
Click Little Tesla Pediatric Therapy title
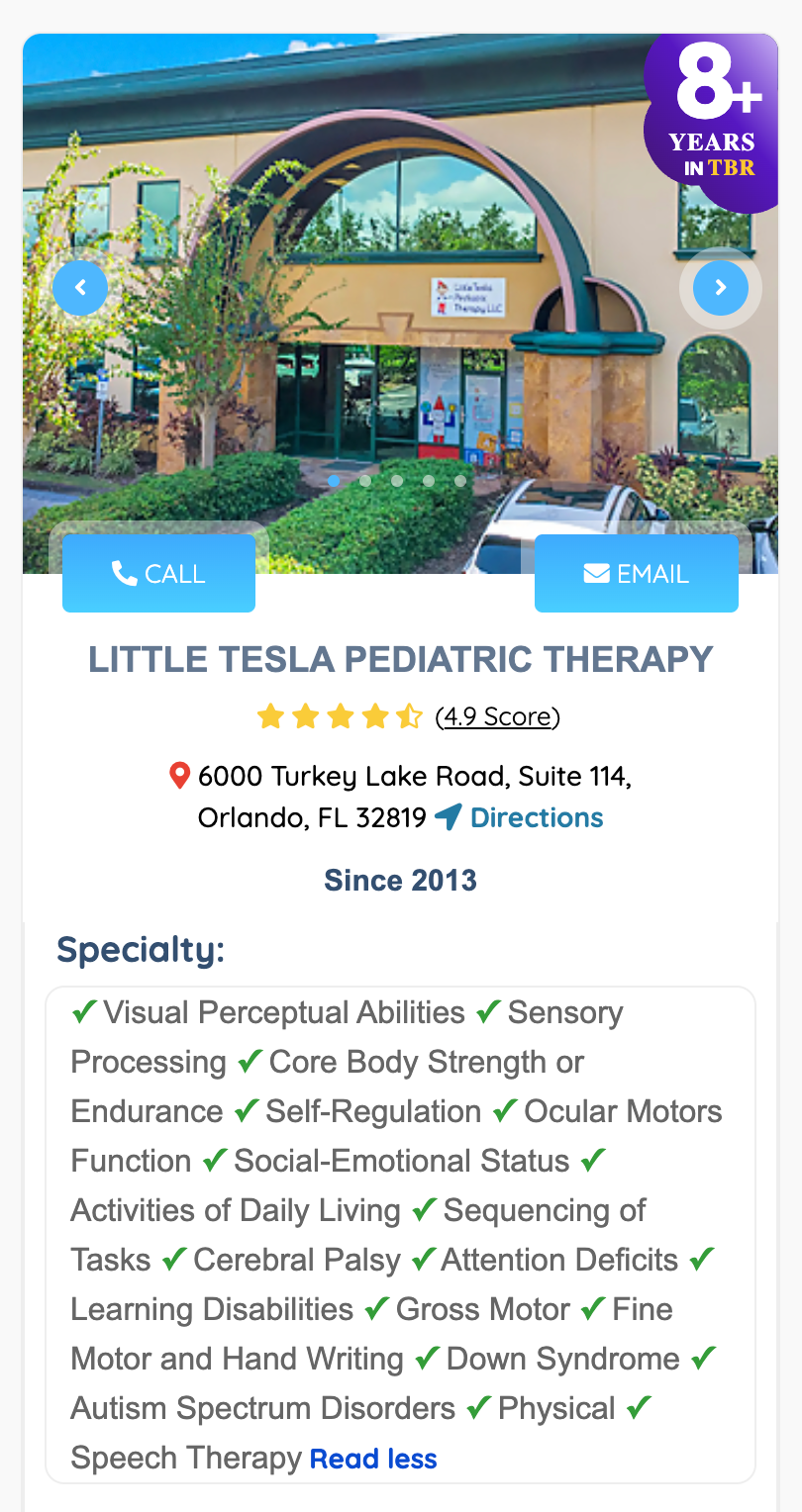[x=401, y=659]
